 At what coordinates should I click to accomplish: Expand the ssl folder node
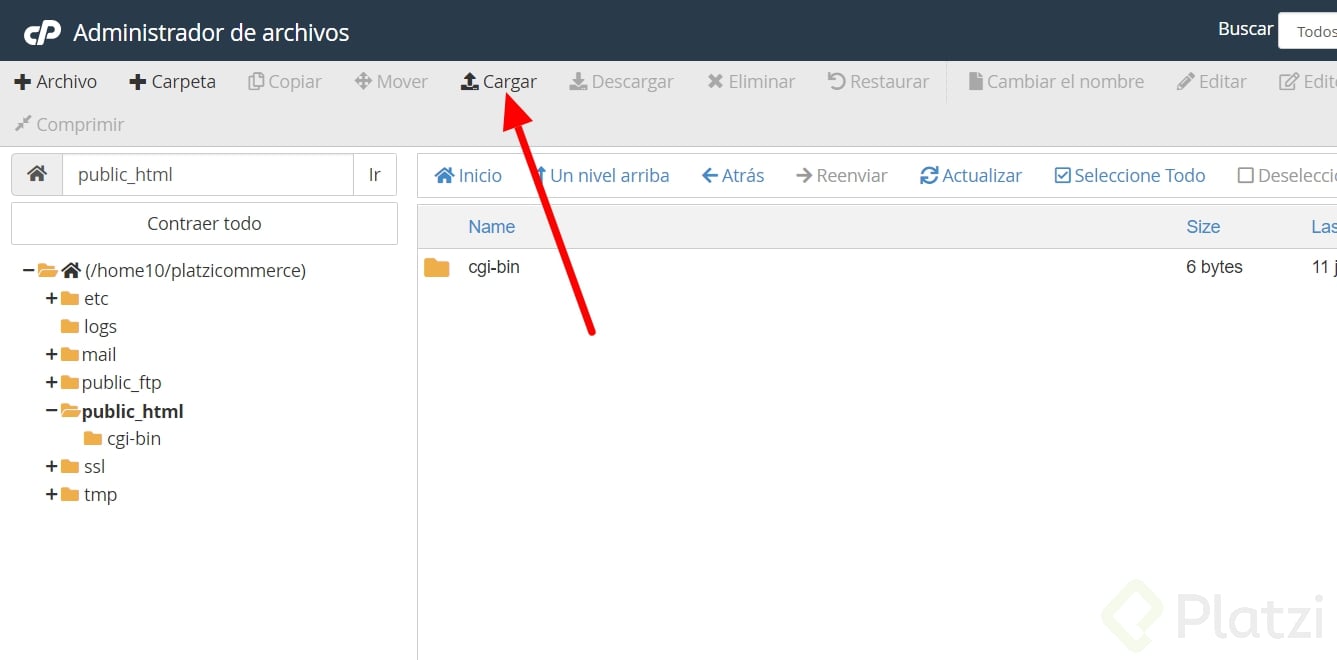point(51,467)
